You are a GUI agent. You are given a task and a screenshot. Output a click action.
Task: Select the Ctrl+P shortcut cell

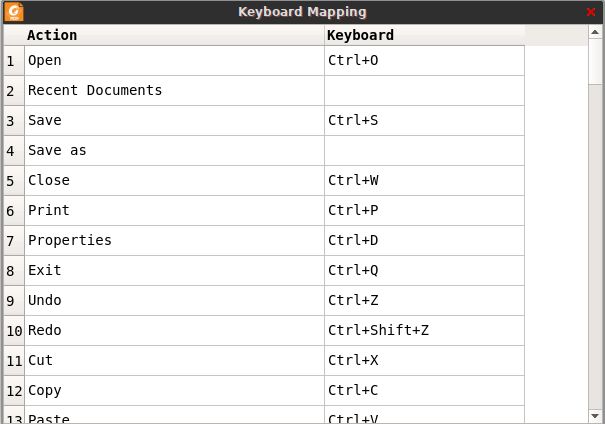(424, 211)
